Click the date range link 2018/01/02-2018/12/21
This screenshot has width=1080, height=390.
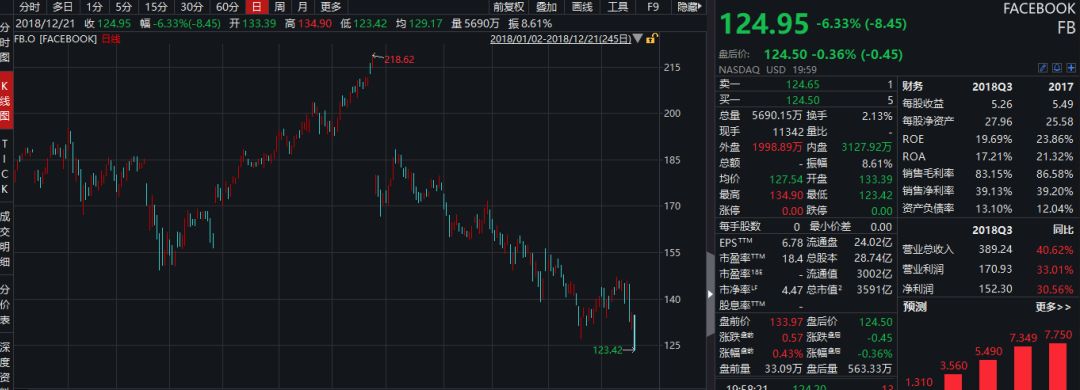tap(561, 39)
